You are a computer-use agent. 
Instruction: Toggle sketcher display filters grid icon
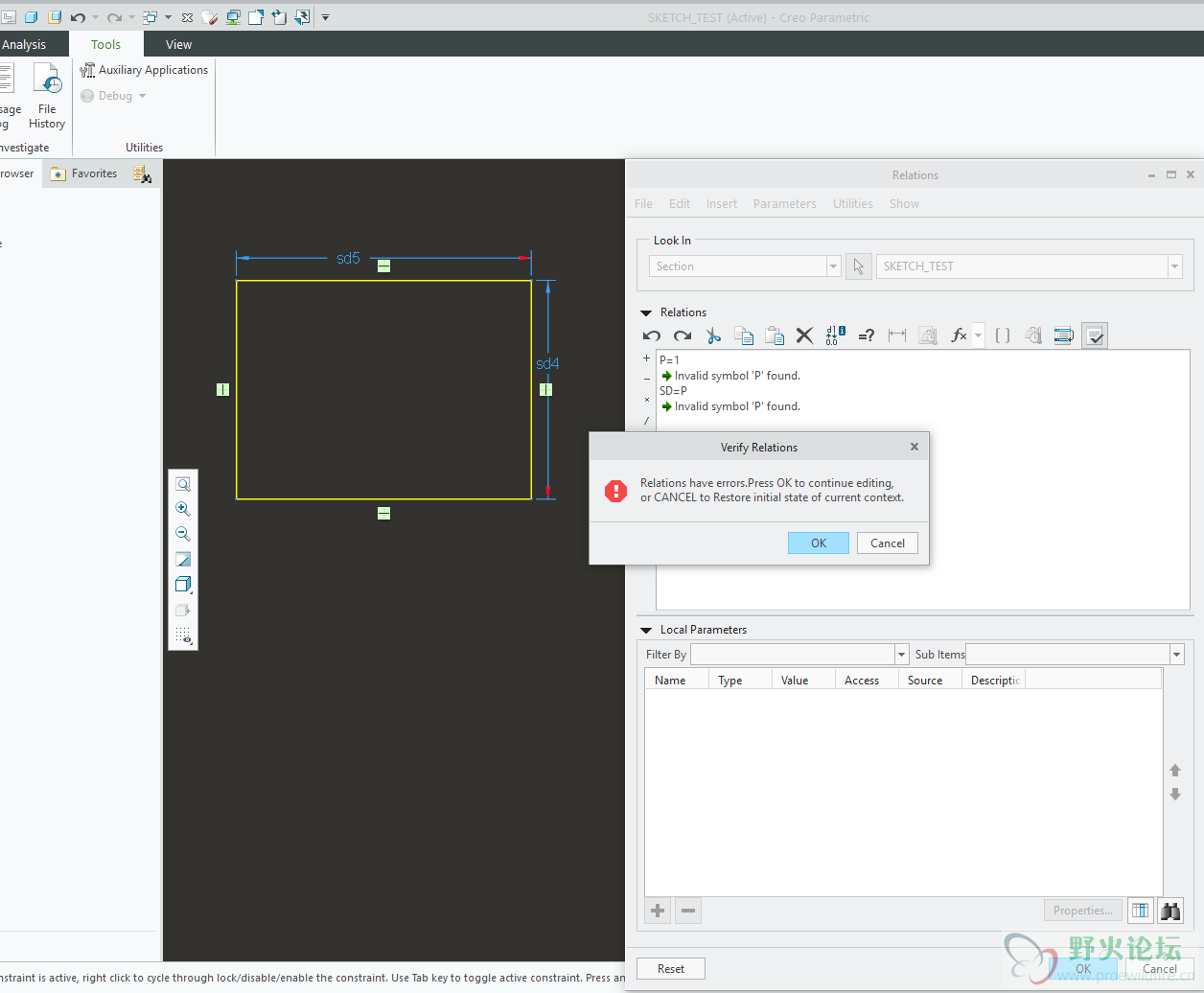(183, 635)
